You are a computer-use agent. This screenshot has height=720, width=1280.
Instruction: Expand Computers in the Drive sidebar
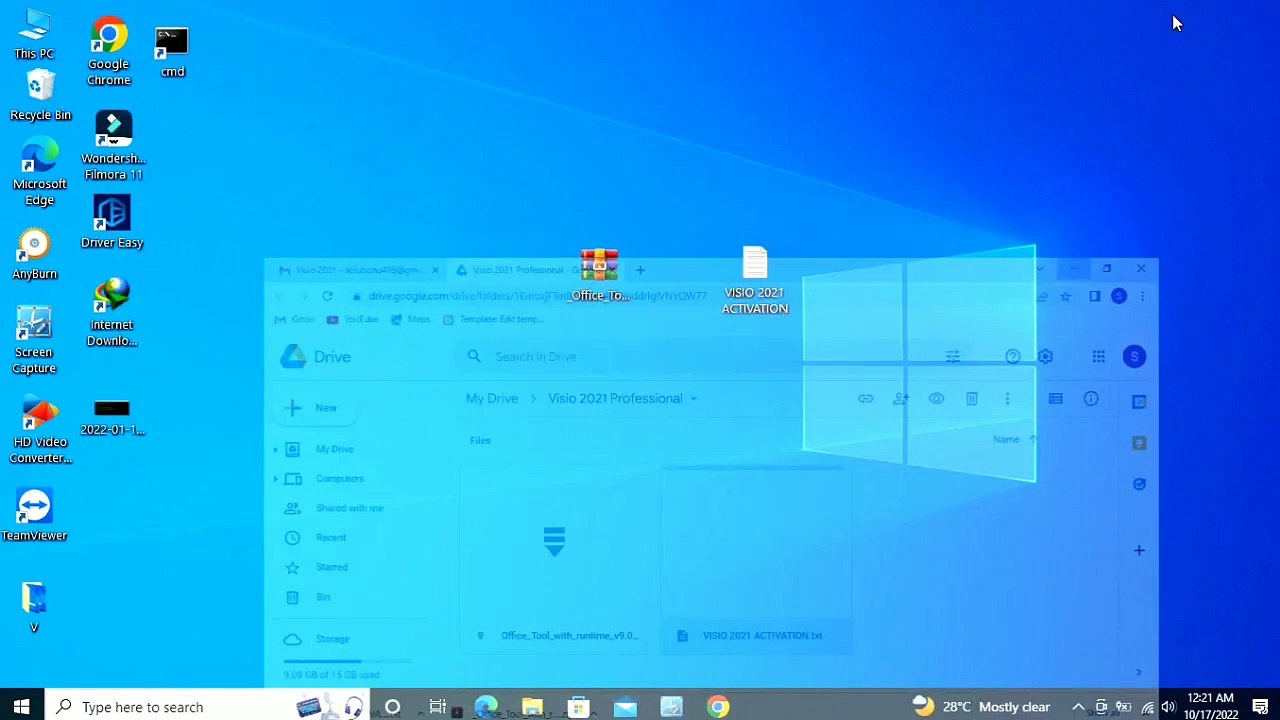click(x=276, y=479)
